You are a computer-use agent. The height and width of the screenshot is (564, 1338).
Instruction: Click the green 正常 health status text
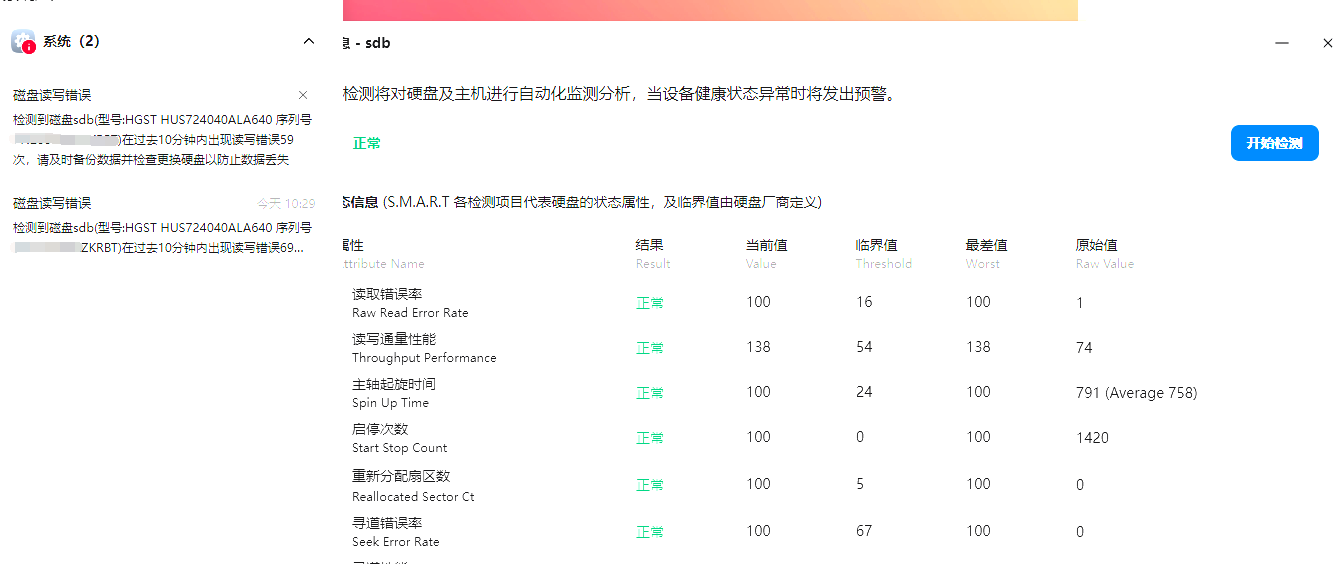[367, 143]
